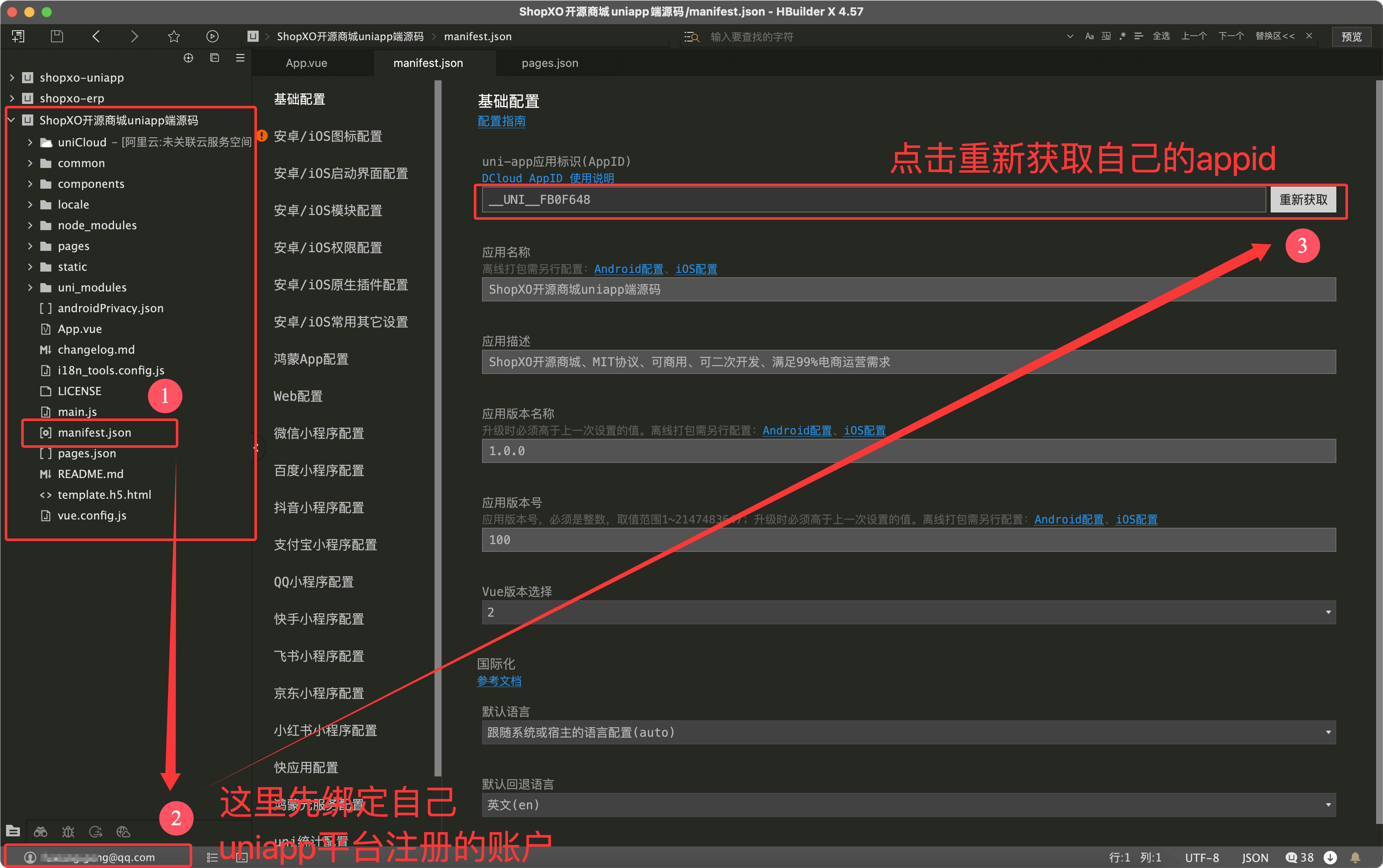
Task: Open the 默认回退语言 dropdown
Action: pos(908,805)
